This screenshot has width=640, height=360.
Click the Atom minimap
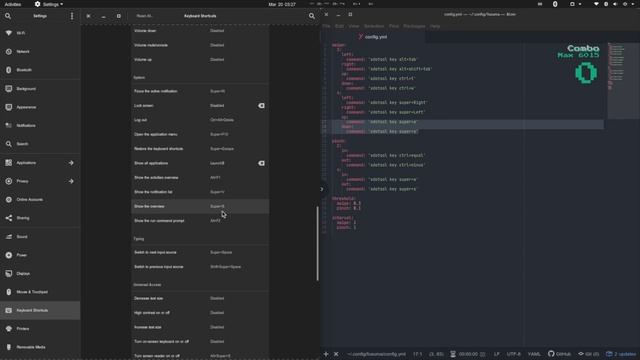[x=623, y=81]
